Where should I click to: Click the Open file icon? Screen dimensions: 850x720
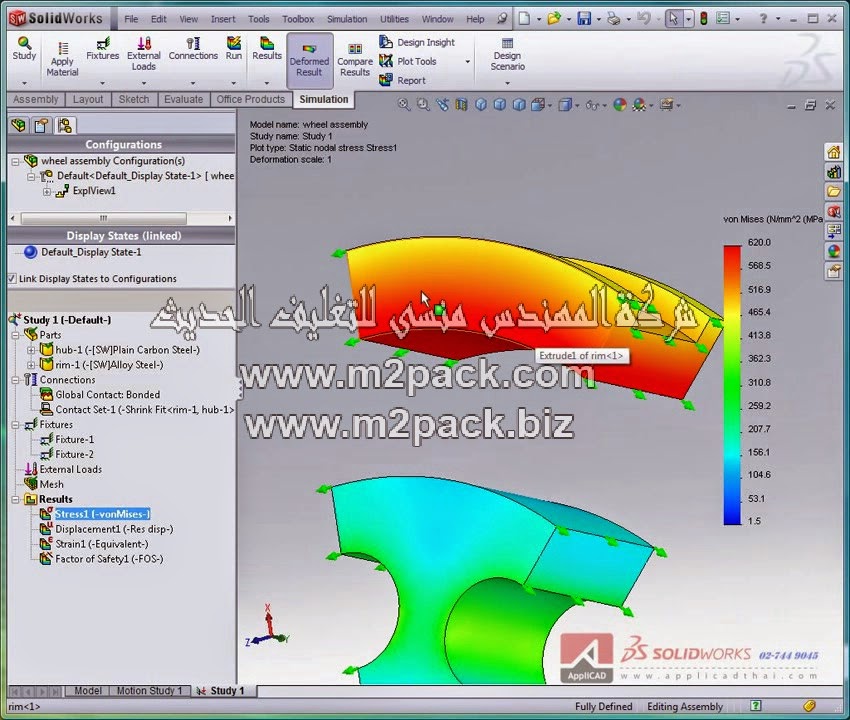coord(553,19)
